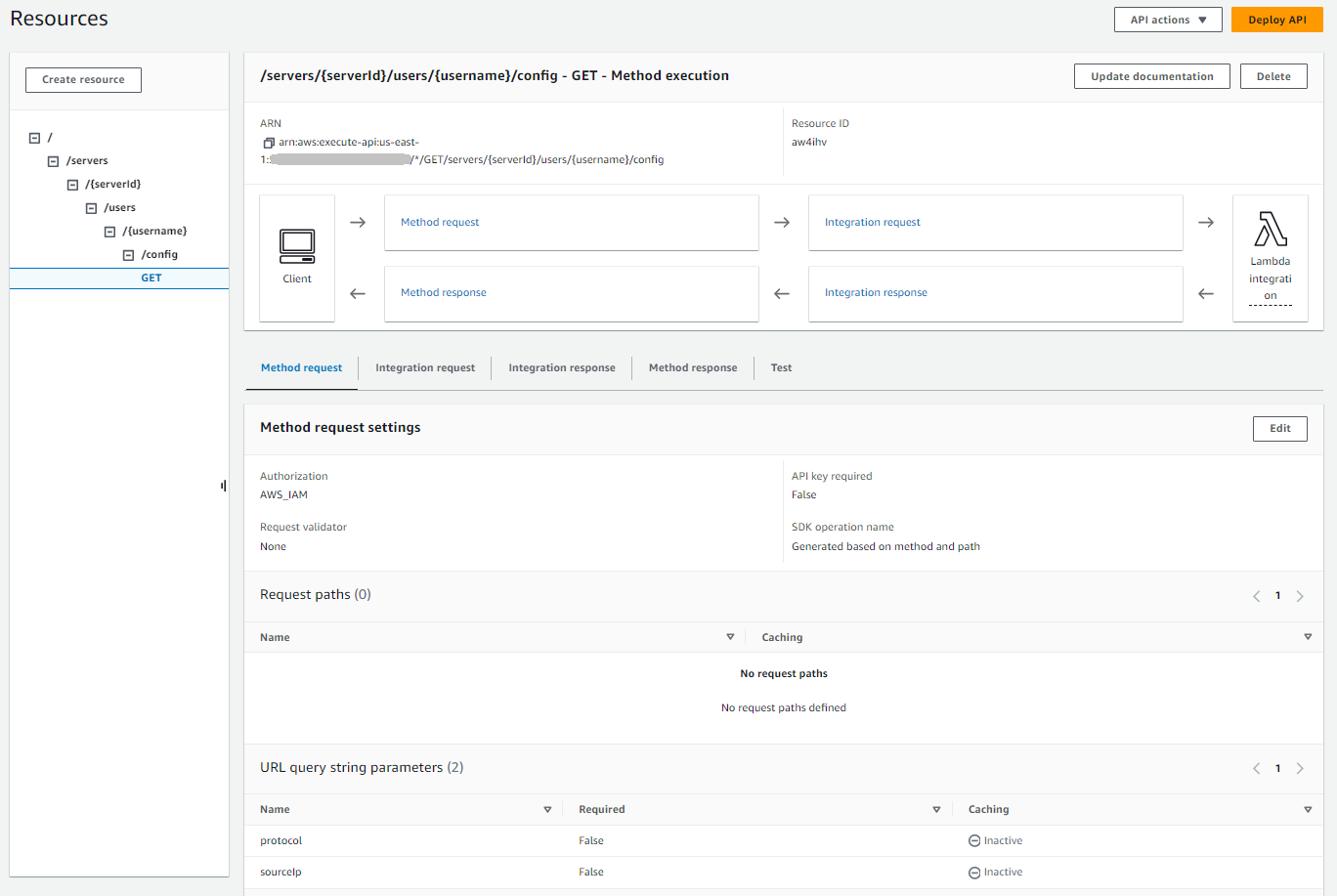Collapse the /servers tree node
Viewport: 1337px width, 896px height.
point(53,160)
